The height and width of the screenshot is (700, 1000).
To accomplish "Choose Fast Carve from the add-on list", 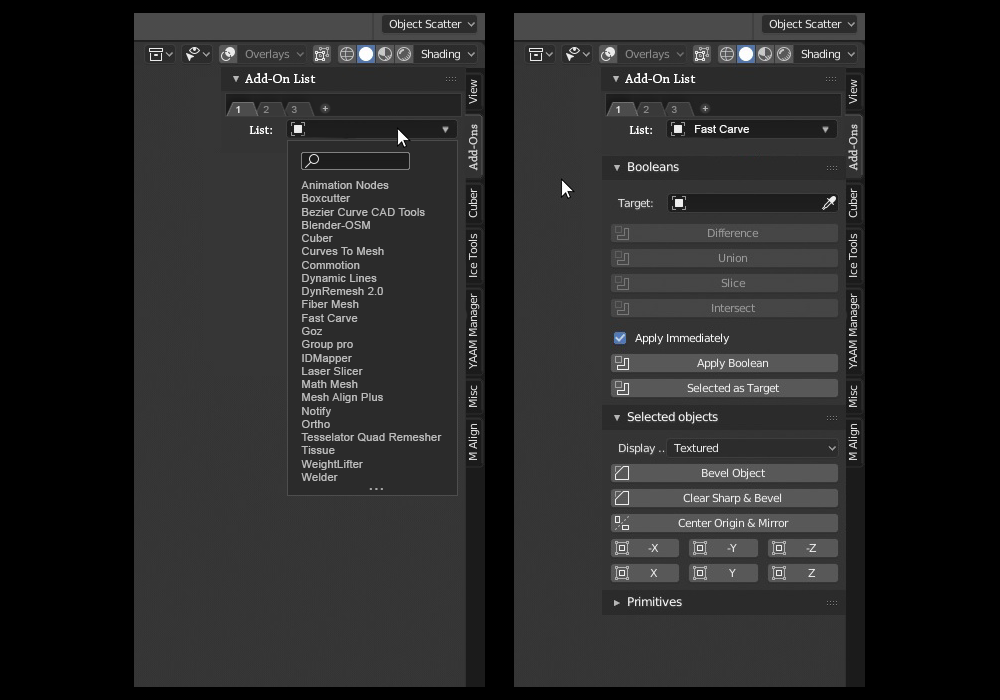I will (329, 318).
